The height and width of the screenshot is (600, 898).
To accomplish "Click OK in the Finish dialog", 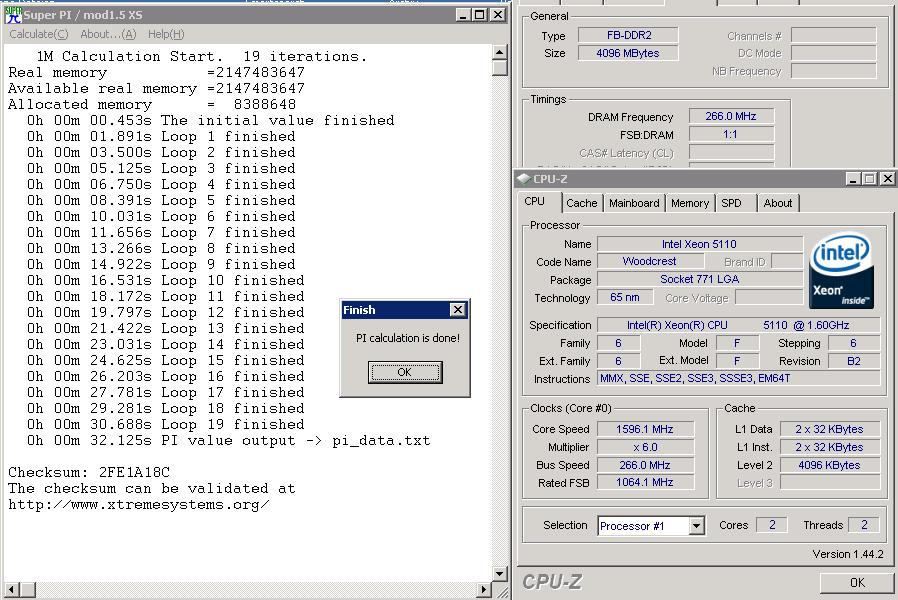I will pyautogui.click(x=405, y=372).
